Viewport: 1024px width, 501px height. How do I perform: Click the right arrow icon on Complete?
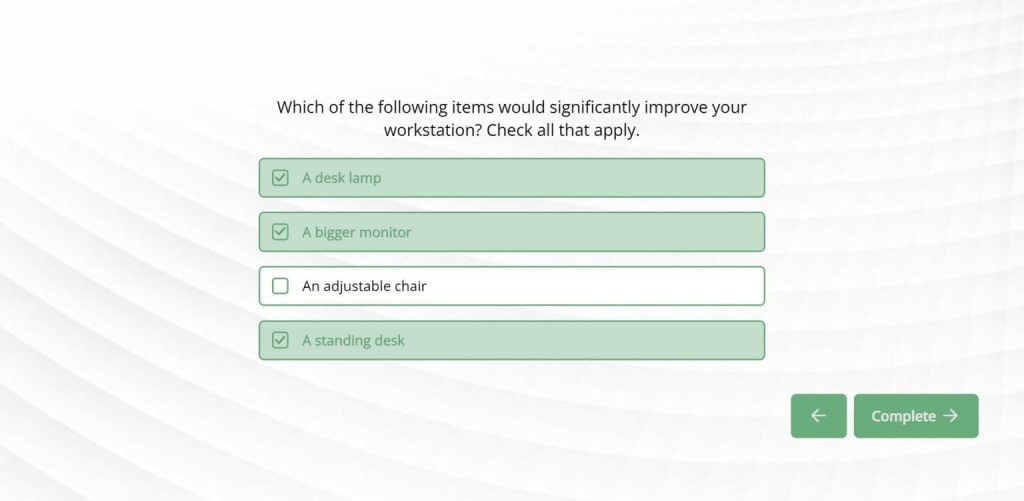[x=950, y=416]
